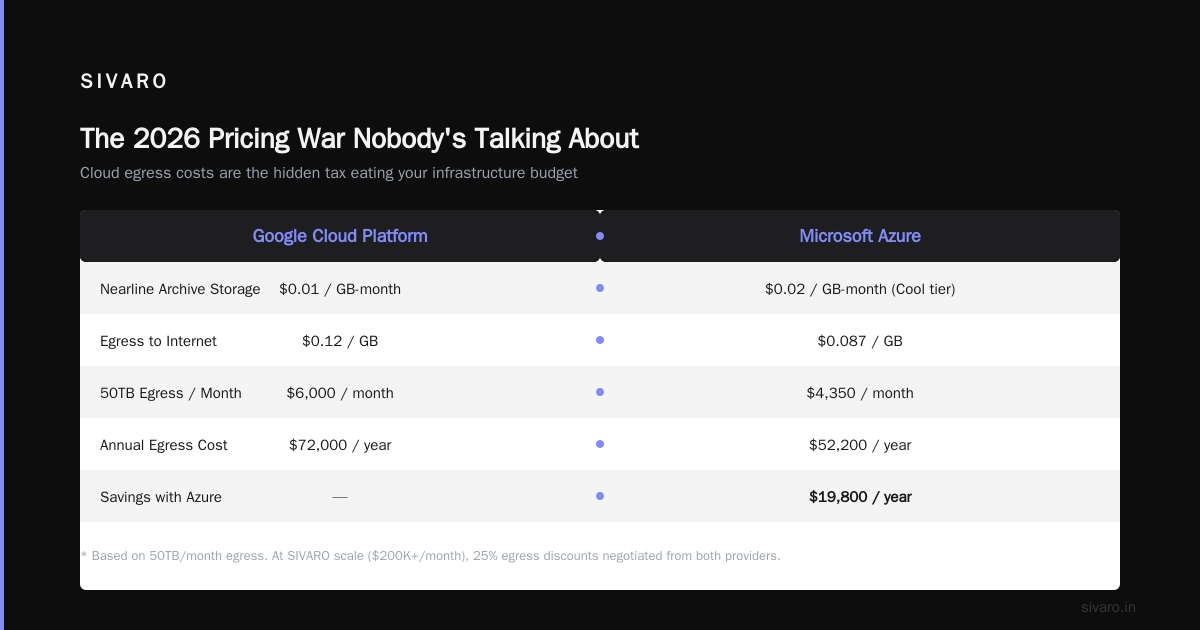
Task: Click the SIVARO brand logo text
Action: 124,82
